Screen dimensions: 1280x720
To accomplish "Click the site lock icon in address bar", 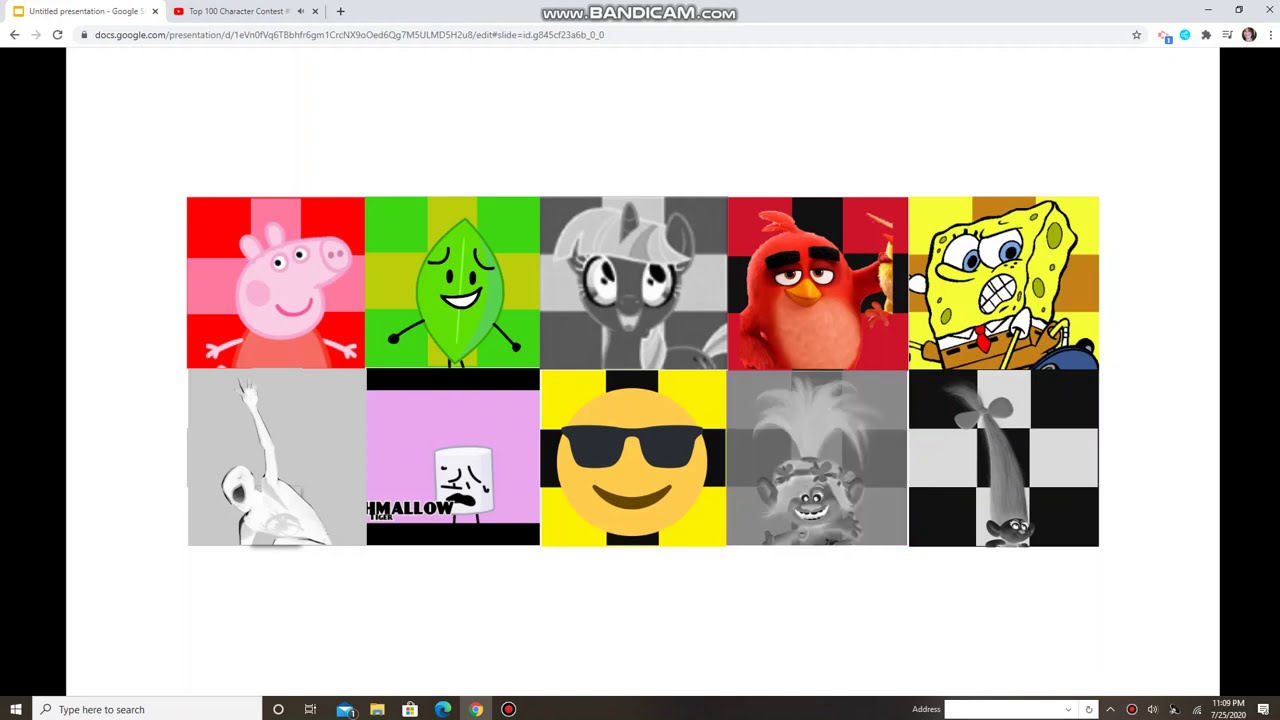I will pyautogui.click(x=84, y=35).
